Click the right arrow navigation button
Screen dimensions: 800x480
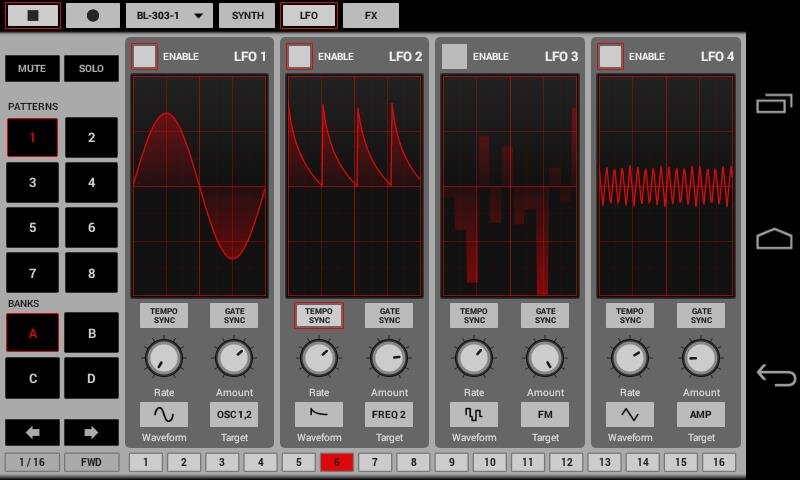click(x=91, y=433)
